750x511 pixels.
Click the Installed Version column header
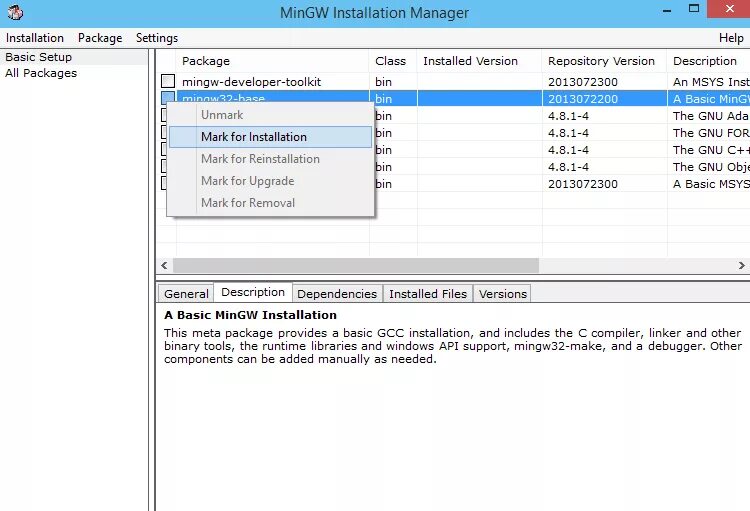tap(479, 61)
